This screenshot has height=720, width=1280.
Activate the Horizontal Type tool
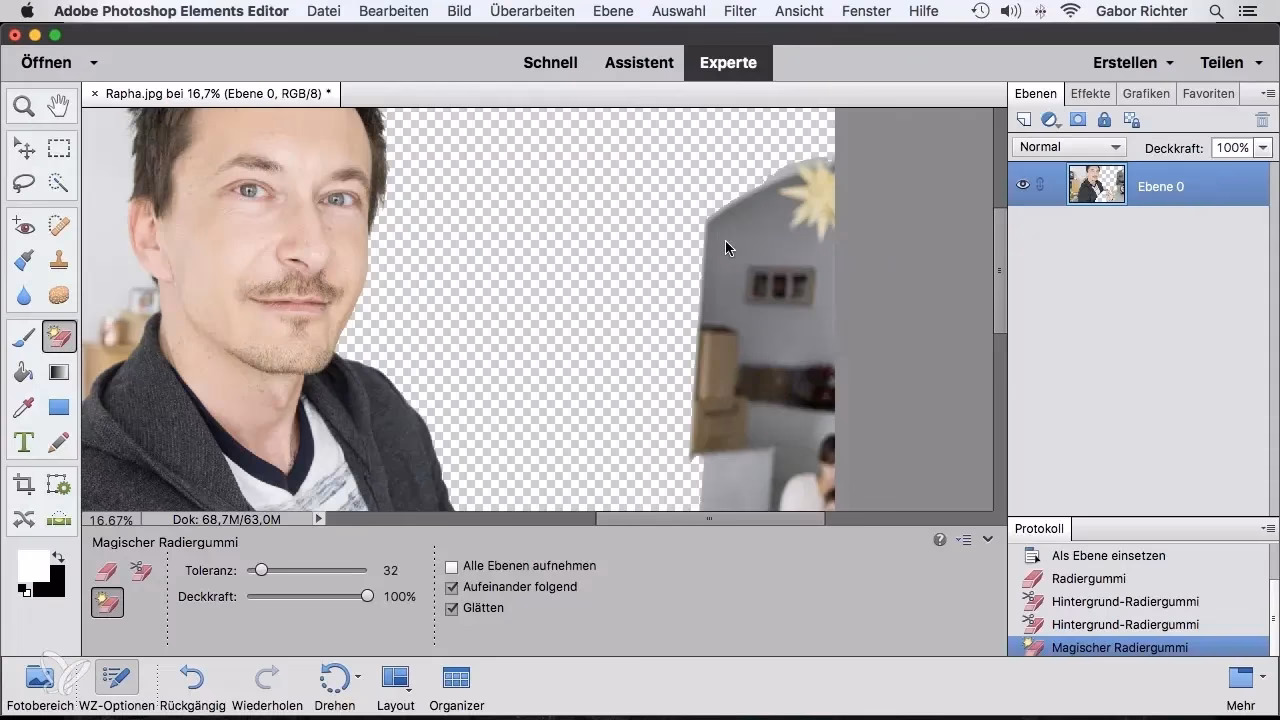coord(24,441)
